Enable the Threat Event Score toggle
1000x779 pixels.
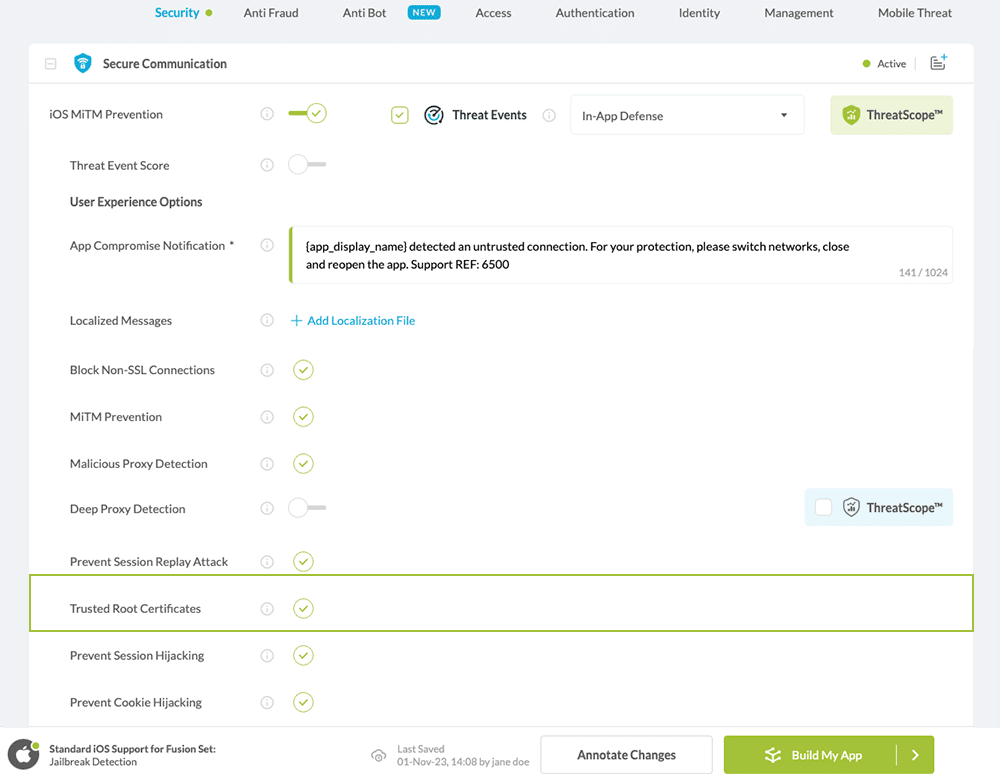(x=307, y=165)
